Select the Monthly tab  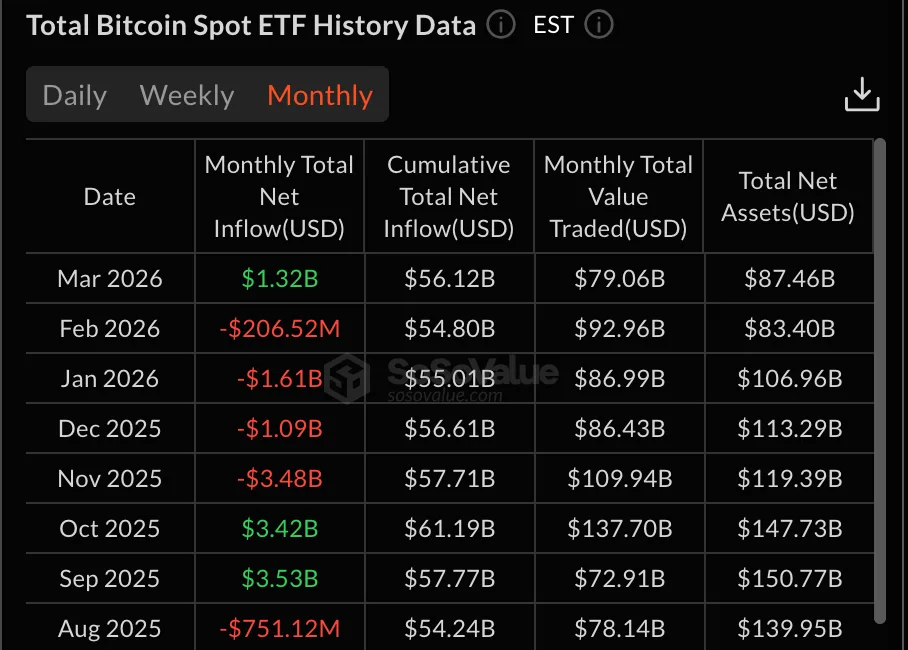coord(319,95)
